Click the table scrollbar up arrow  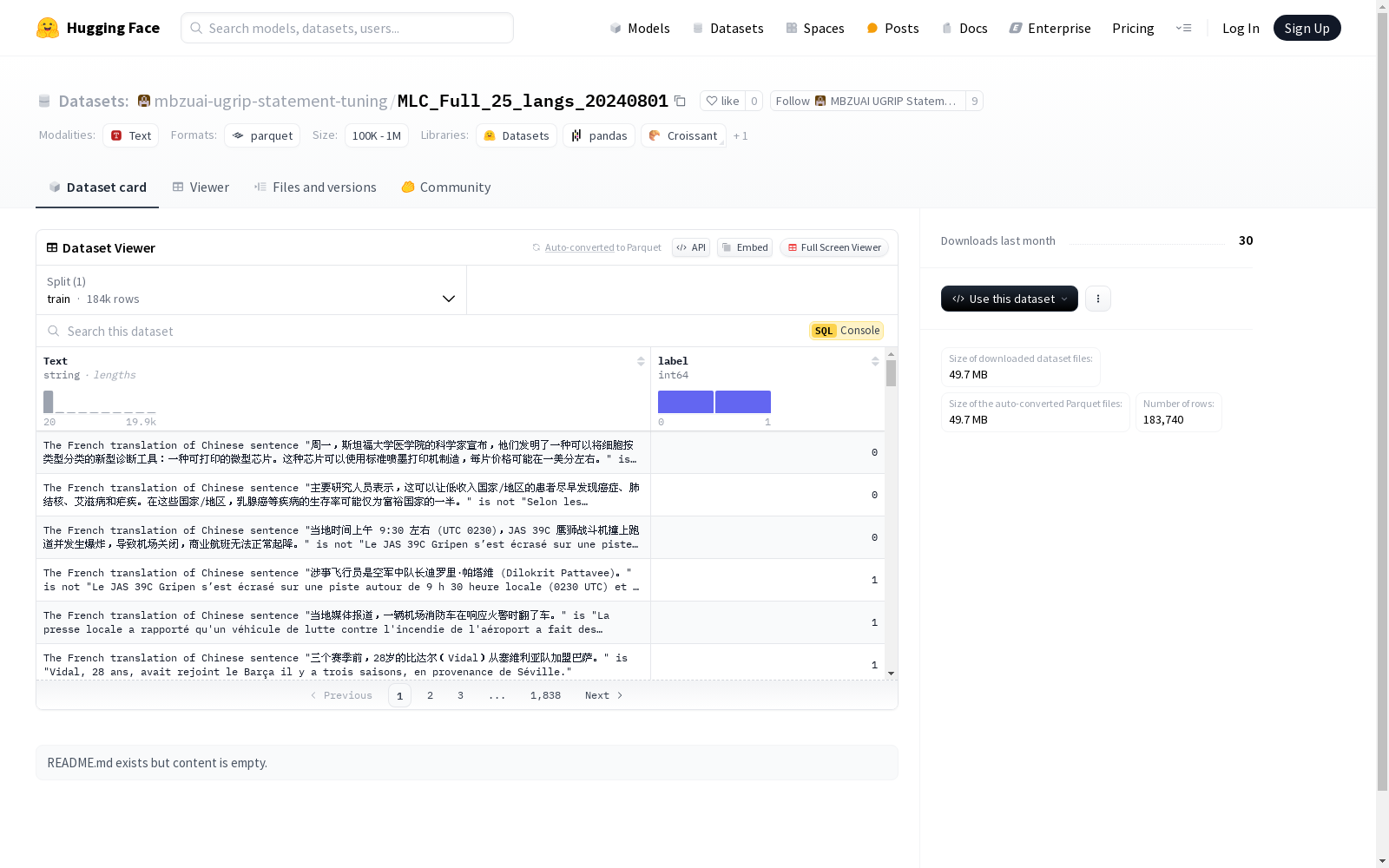tap(891, 354)
